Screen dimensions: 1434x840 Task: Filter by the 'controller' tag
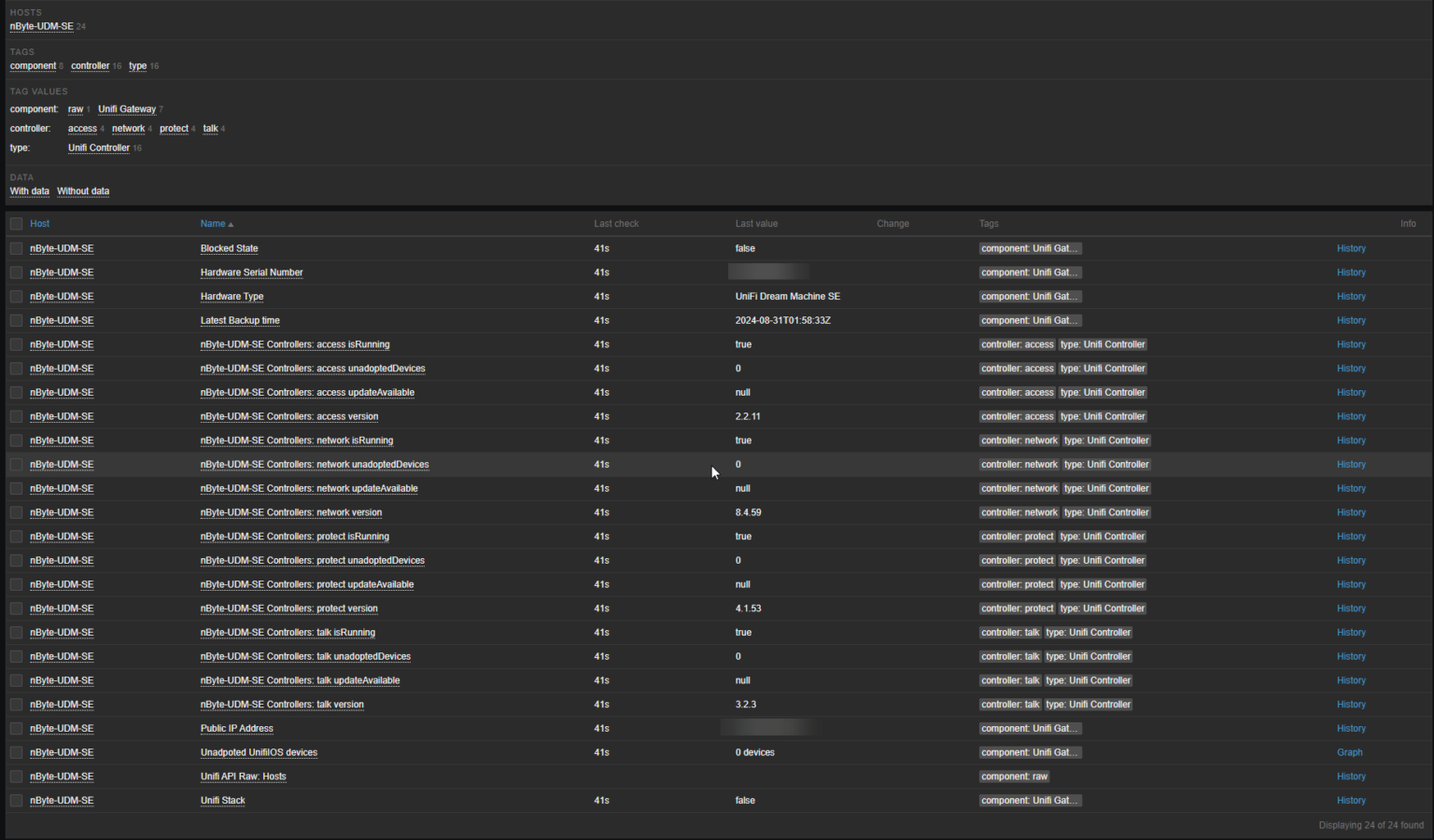pos(90,65)
